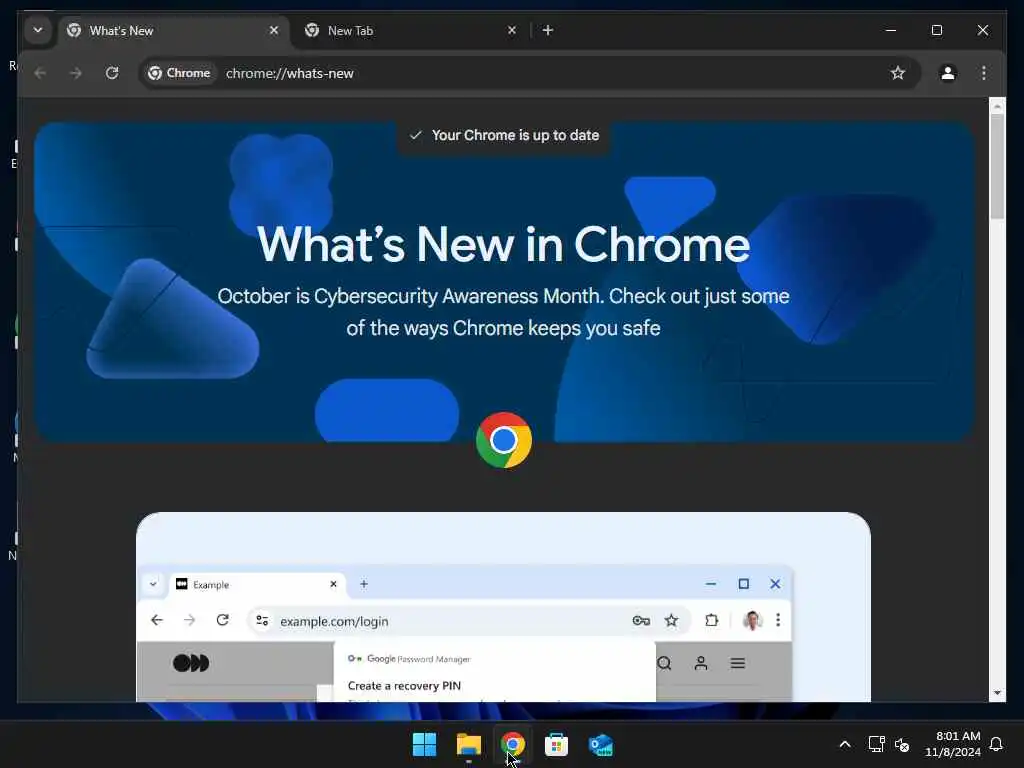Viewport: 1024px width, 768px height.
Task: Click the muted volume tray icon
Action: click(902, 744)
